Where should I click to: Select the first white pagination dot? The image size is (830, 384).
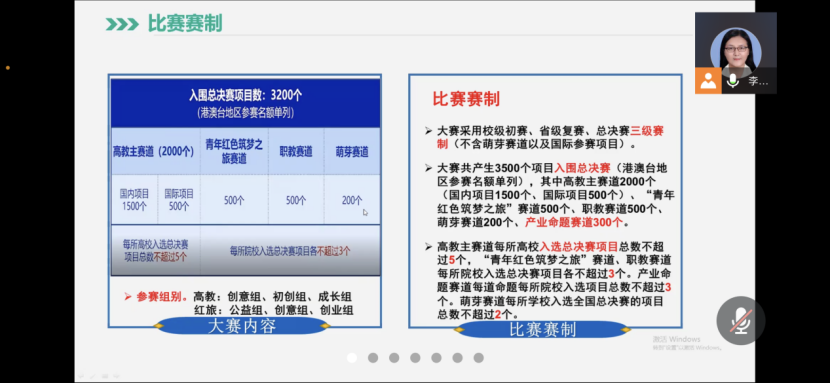coord(352,358)
